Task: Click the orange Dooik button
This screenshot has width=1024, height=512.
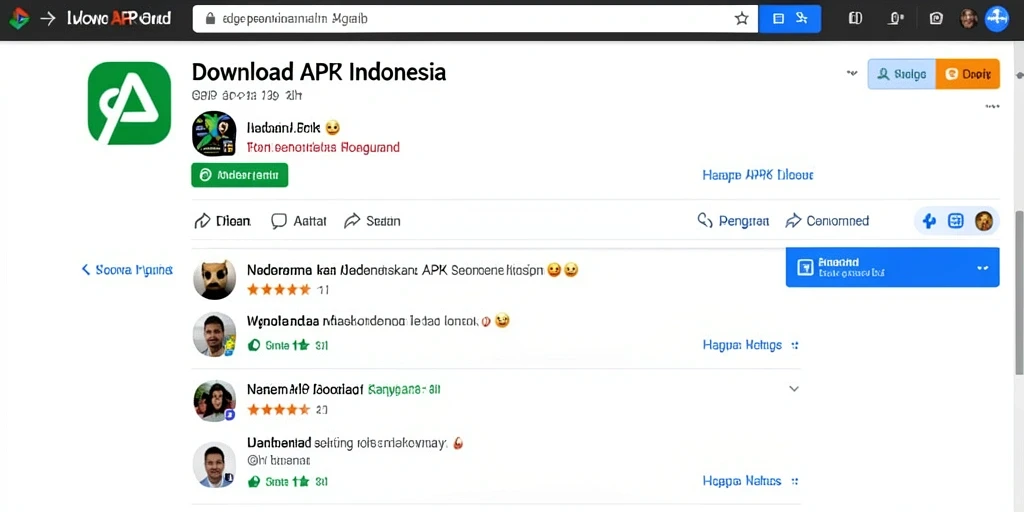Action: tap(968, 74)
